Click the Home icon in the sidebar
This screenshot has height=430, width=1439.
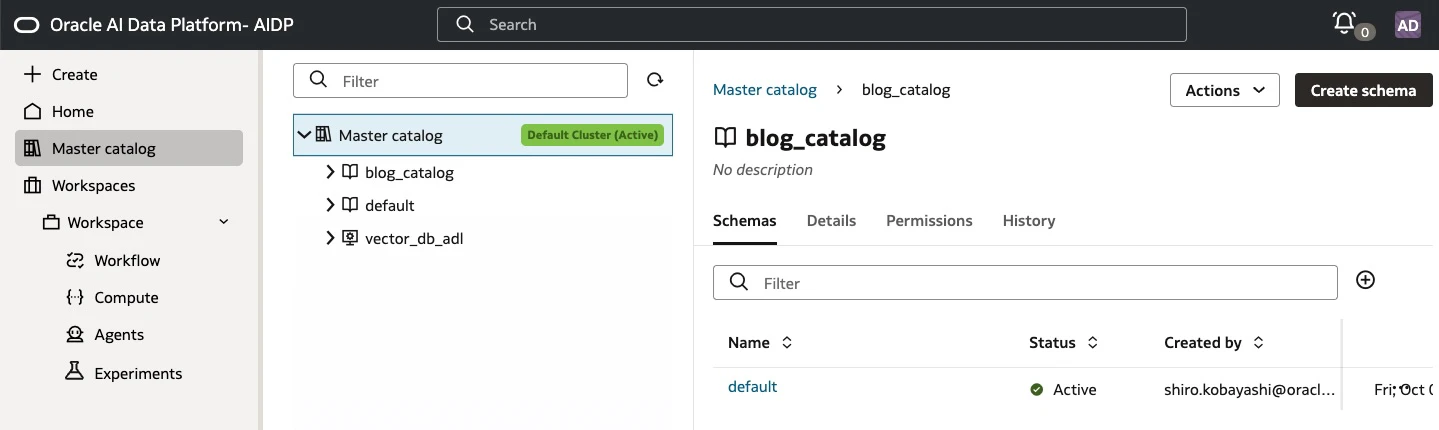click(x=33, y=111)
